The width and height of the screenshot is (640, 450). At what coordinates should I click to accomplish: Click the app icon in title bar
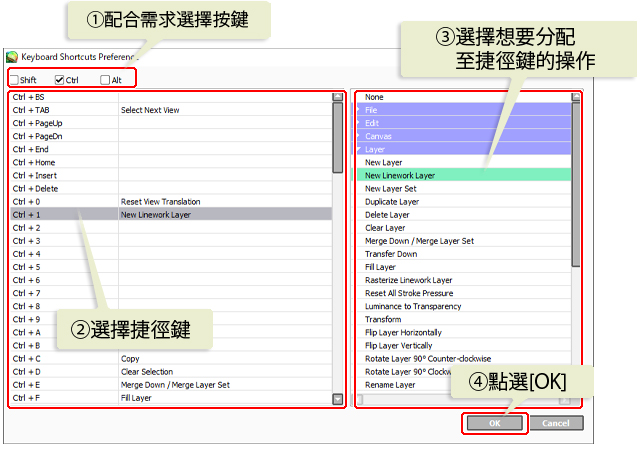pos(12,58)
